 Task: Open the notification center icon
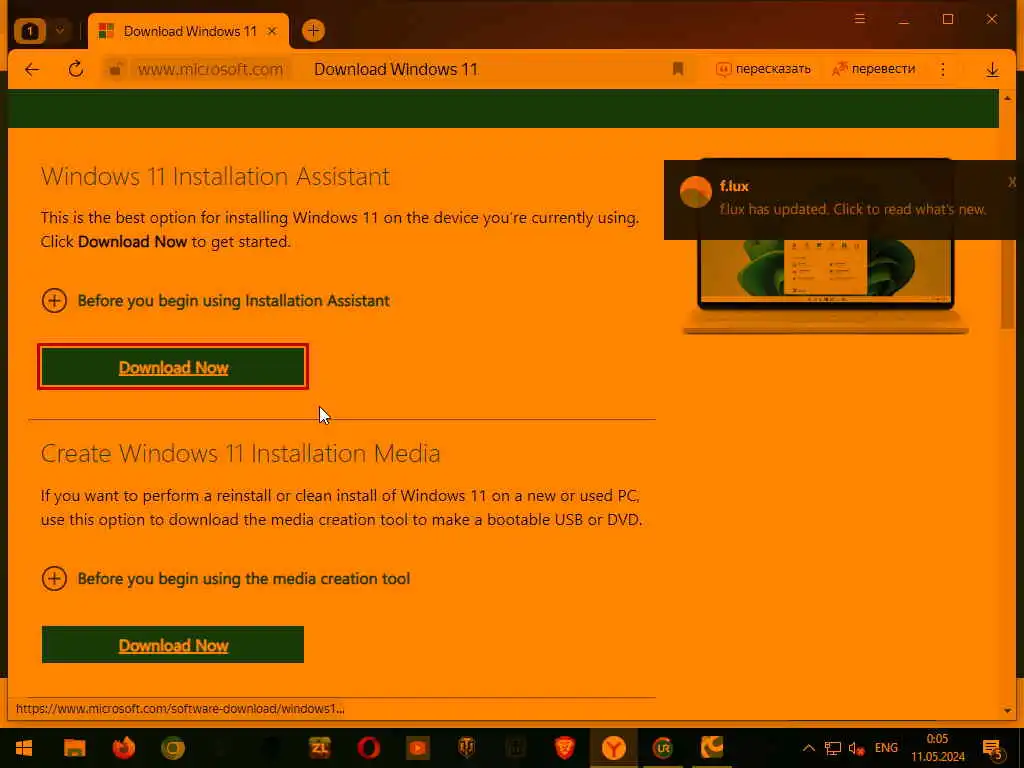coord(993,748)
